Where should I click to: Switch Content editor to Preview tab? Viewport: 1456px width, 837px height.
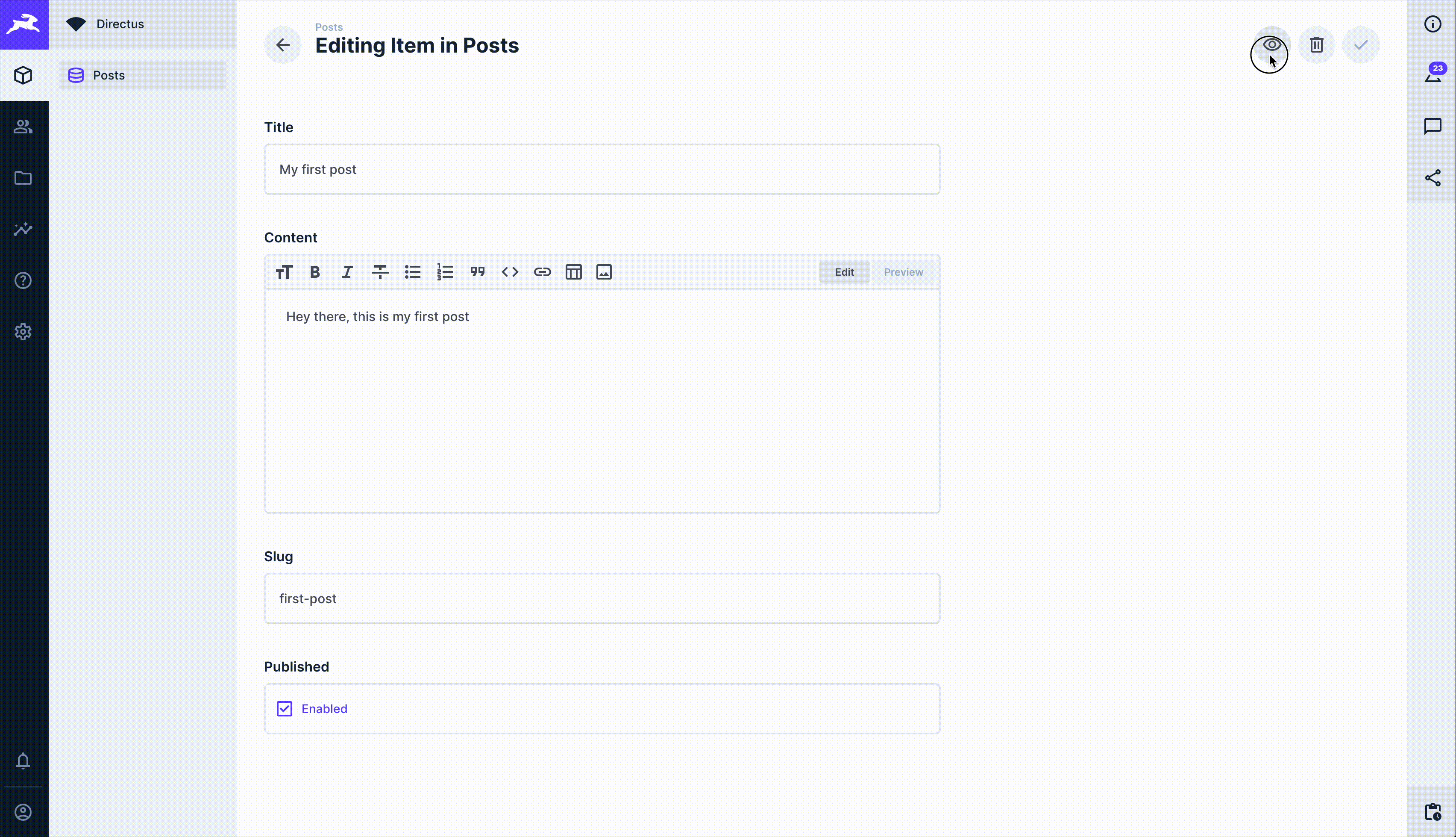tap(903, 272)
